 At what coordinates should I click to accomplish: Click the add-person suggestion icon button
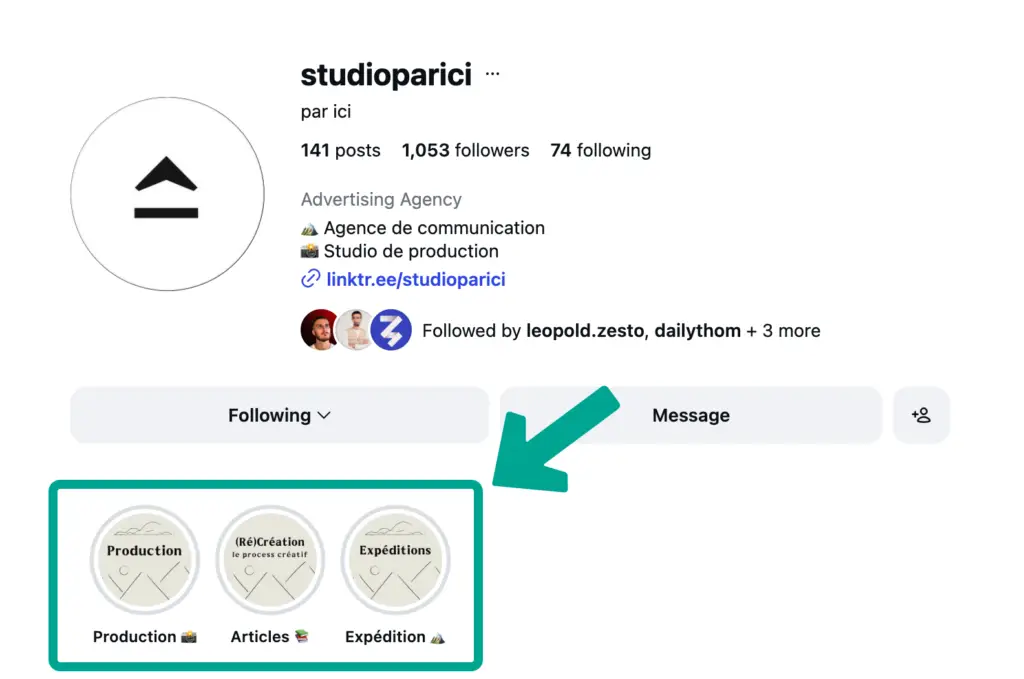pyautogui.click(x=921, y=415)
